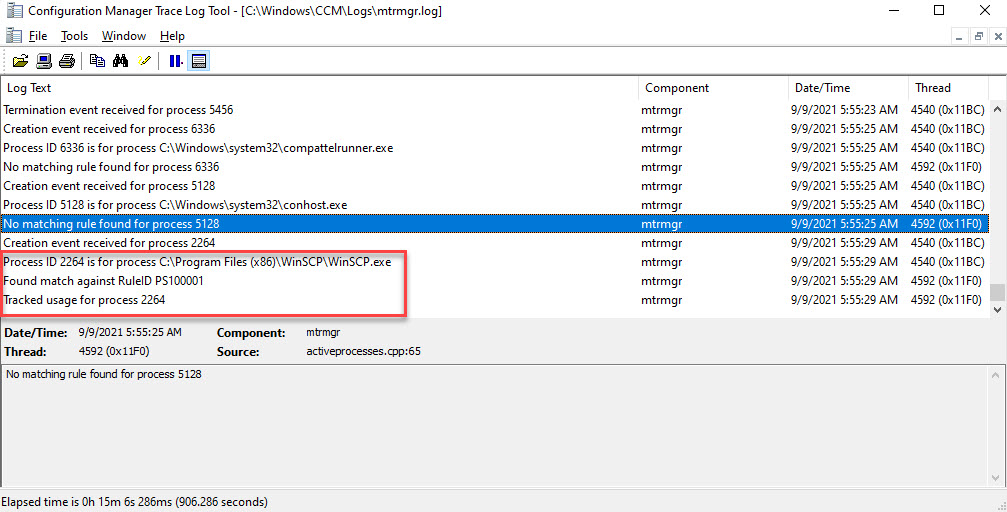Click the Highlight pencil icon
The image size is (1007, 512).
tap(144, 61)
